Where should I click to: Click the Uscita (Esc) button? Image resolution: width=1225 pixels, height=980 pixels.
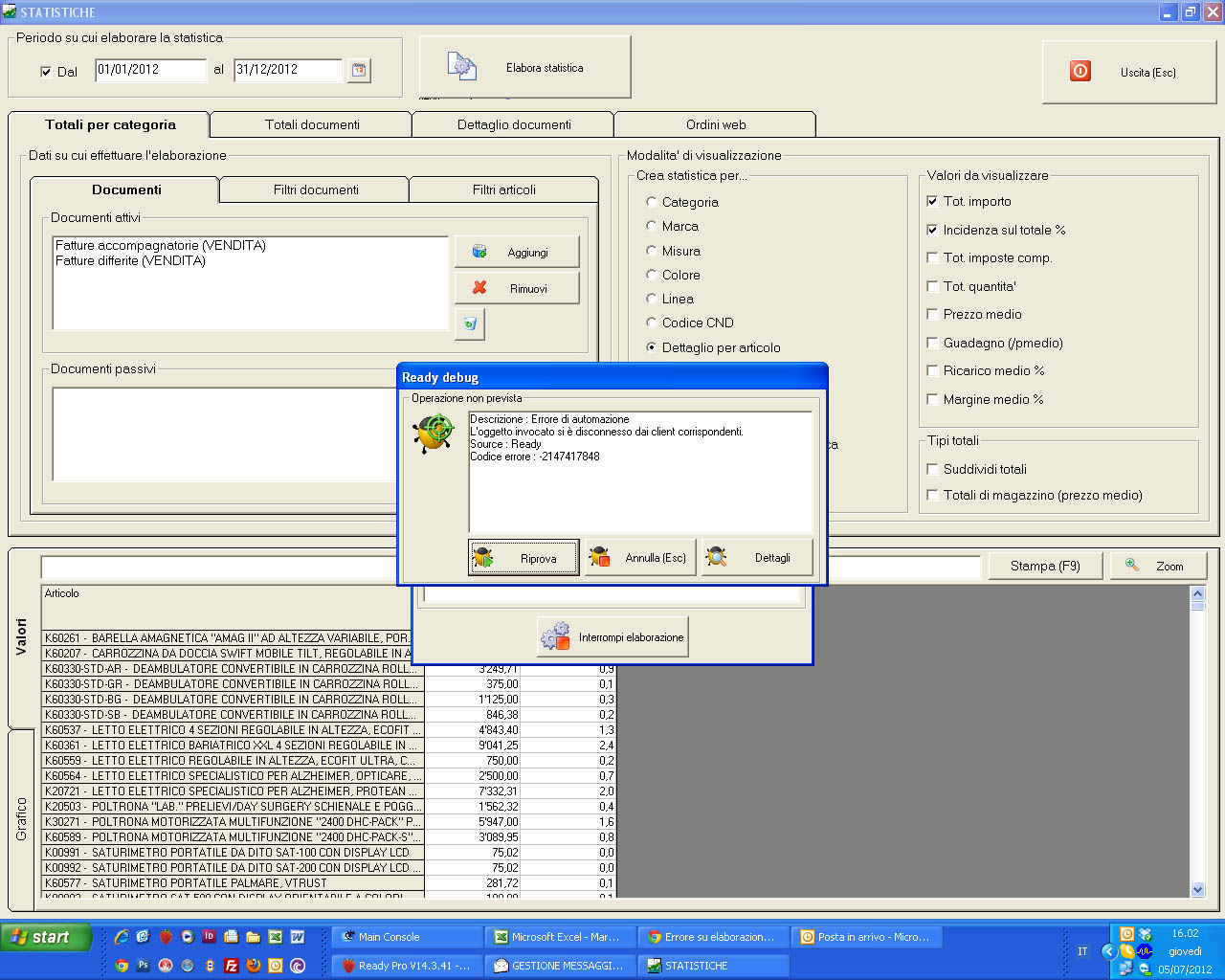pos(1129,72)
